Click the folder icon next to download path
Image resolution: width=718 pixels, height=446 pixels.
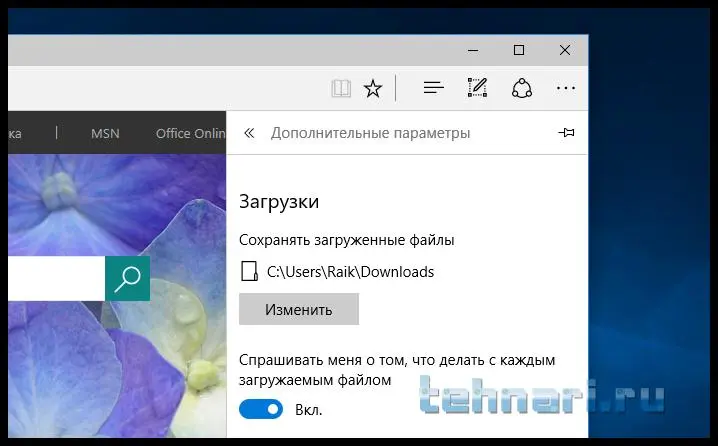point(249,271)
